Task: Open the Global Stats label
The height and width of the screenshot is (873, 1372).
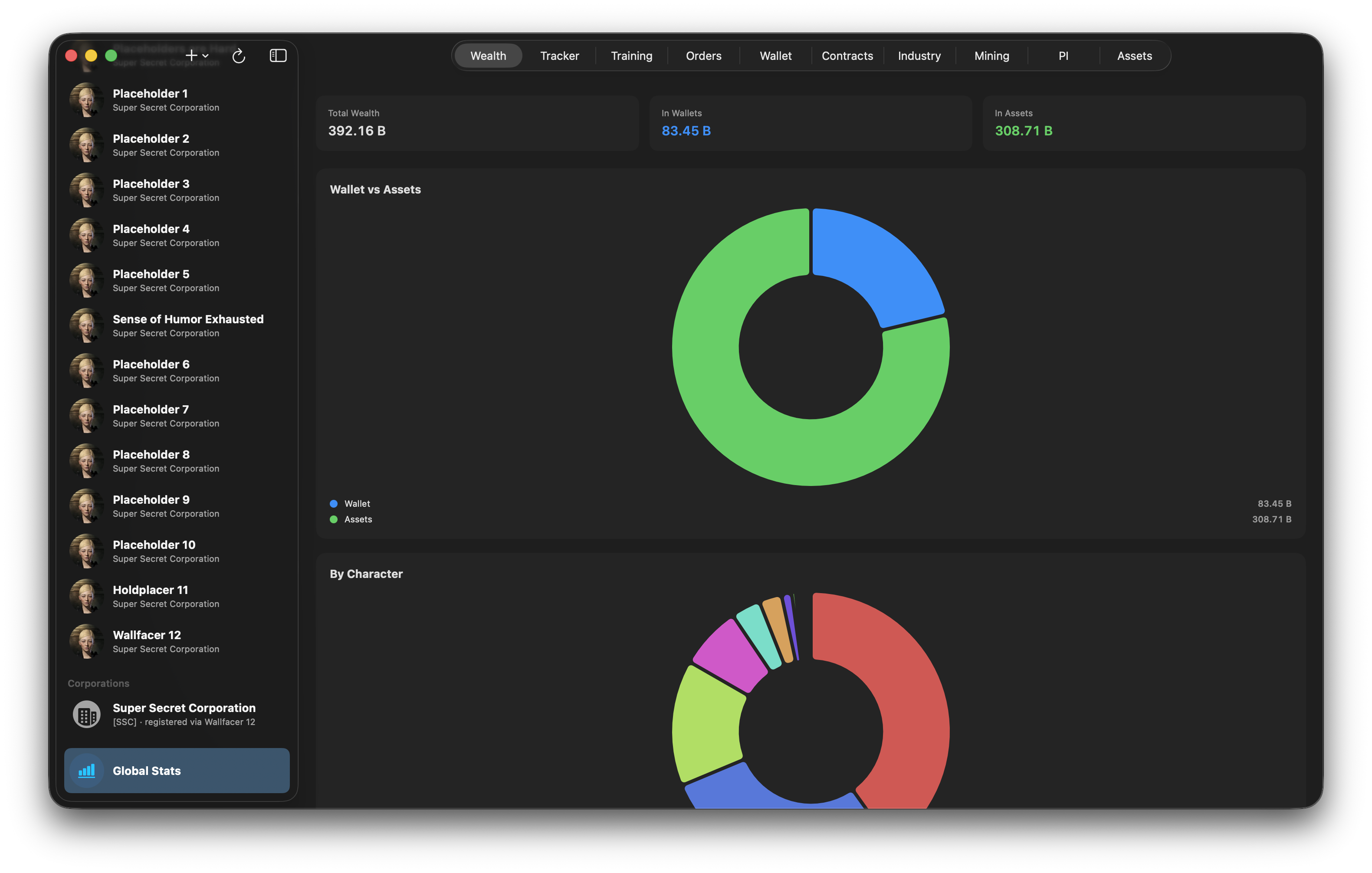Action: (146, 771)
